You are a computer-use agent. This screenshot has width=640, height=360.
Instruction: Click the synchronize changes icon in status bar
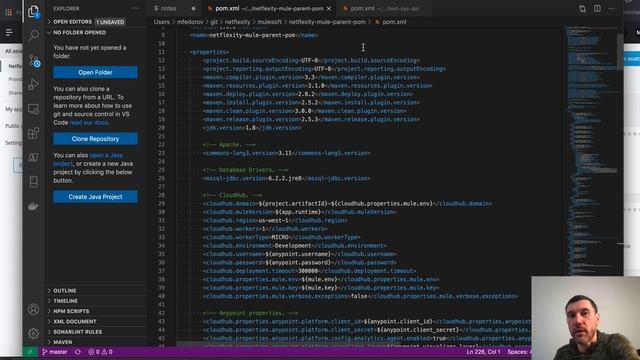pos(78,352)
